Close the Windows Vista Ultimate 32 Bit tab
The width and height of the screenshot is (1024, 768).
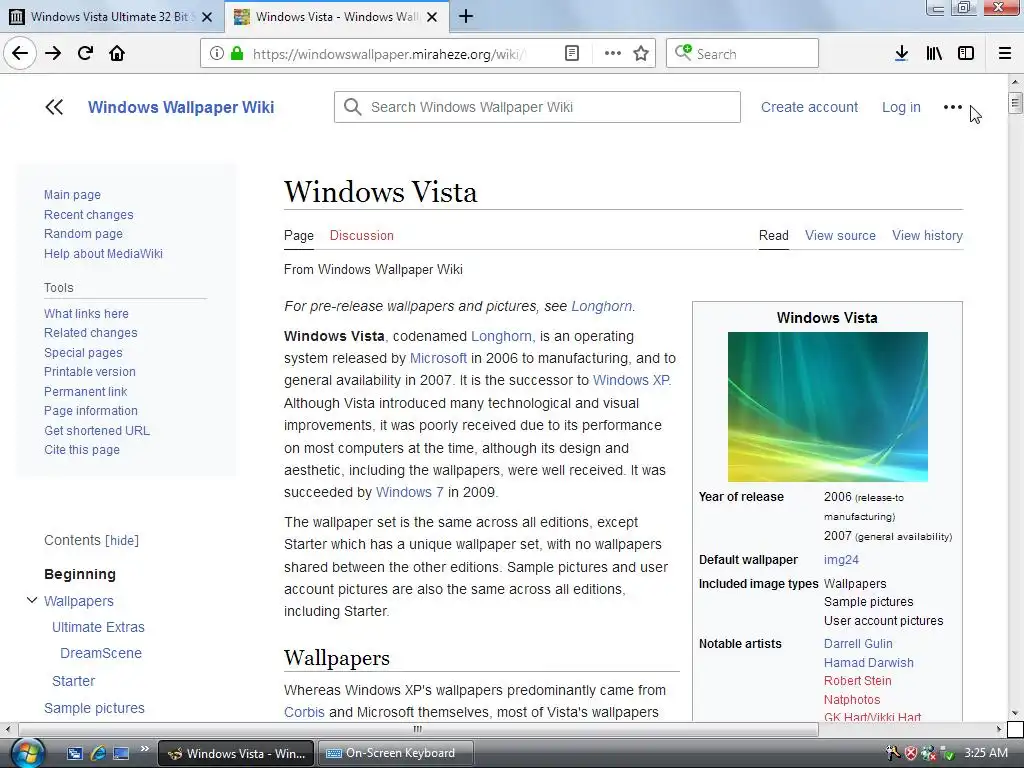pos(207,17)
